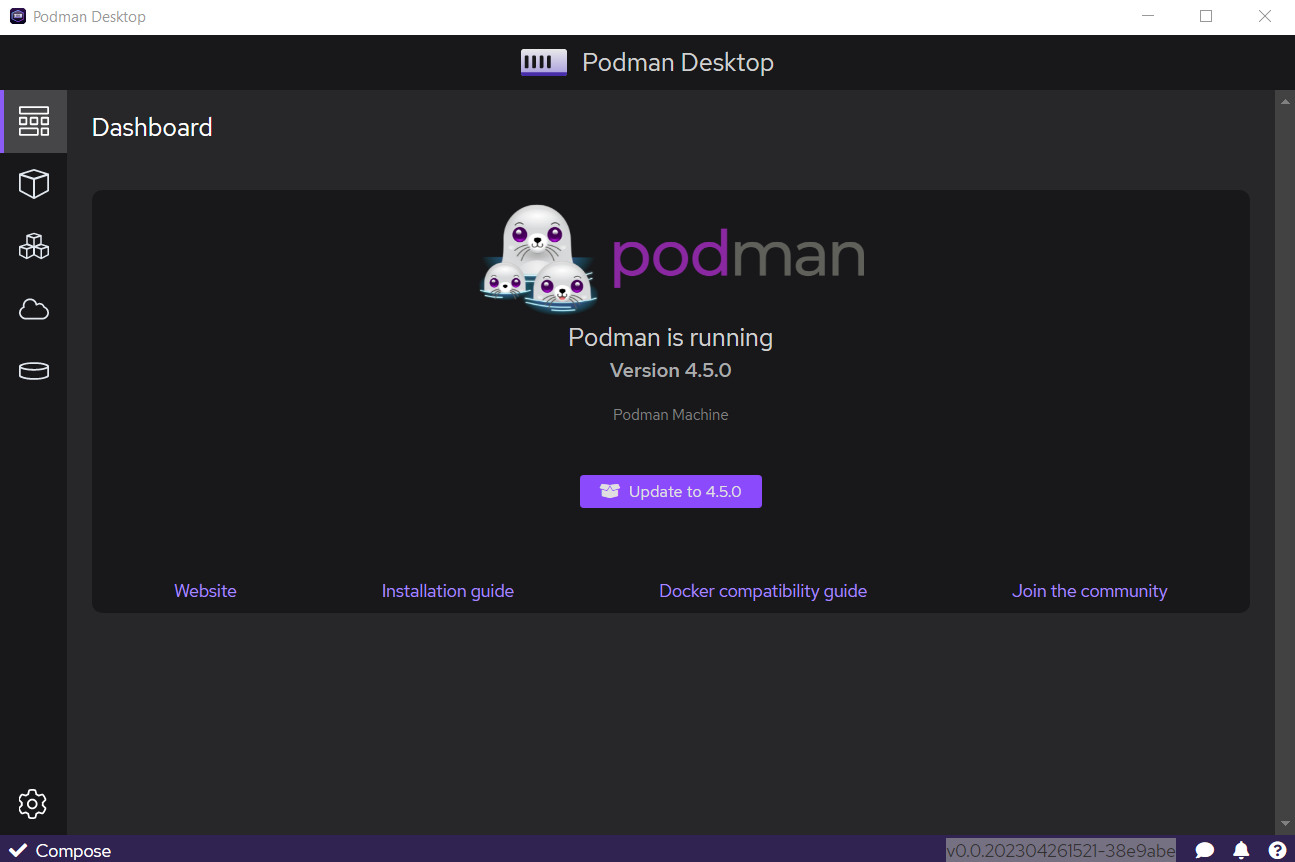1295x862 pixels.
Task: Check Compose status in status bar
Action: (x=60, y=851)
